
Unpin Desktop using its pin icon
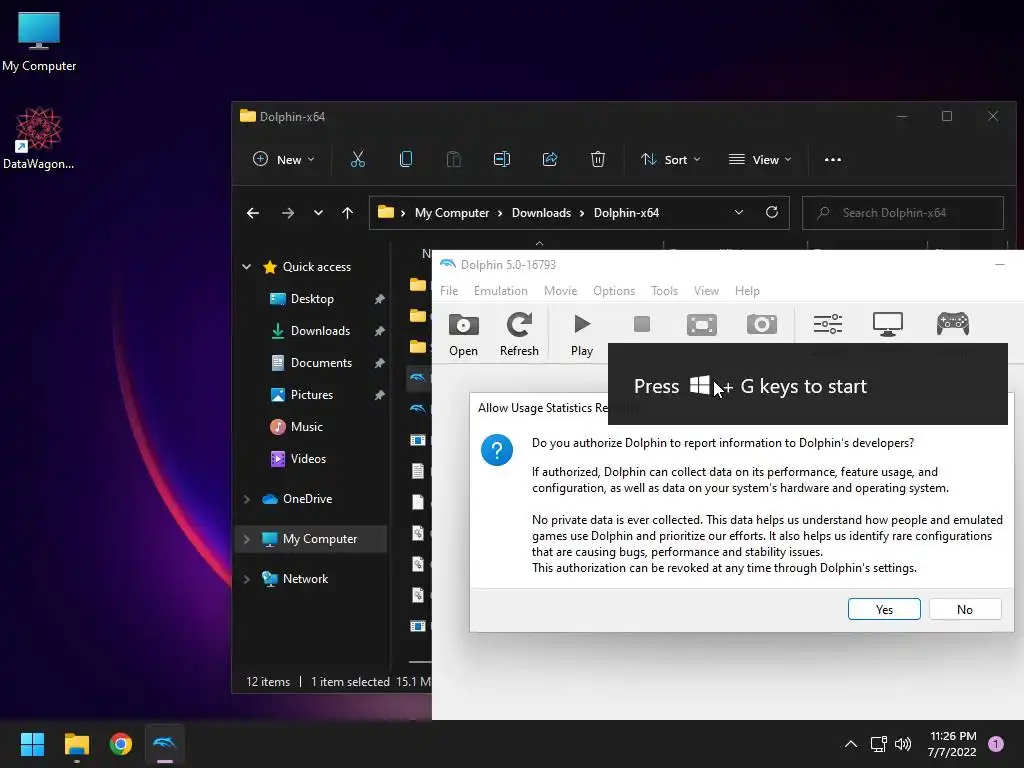pos(379,299)
